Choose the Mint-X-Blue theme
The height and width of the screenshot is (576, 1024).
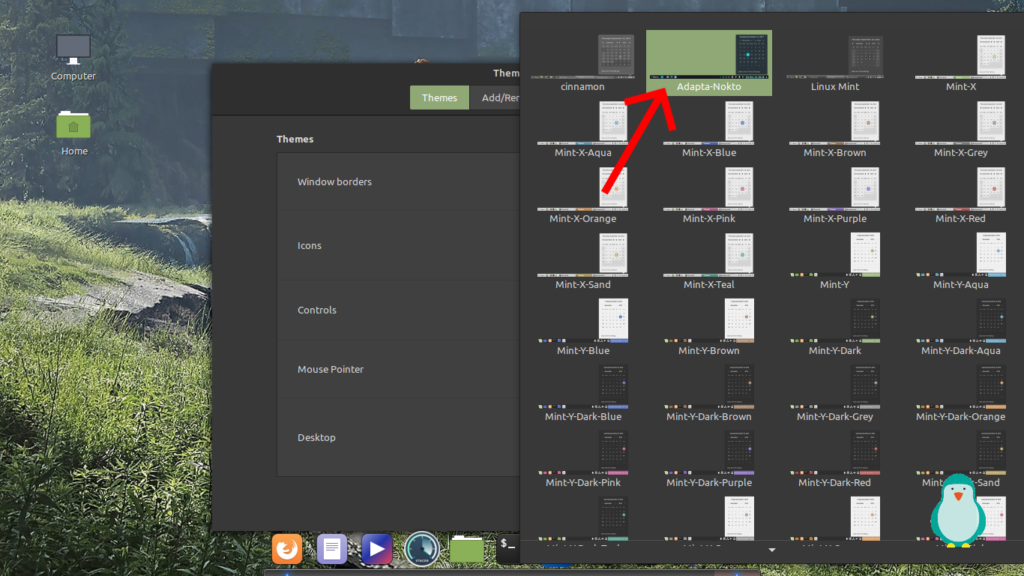point(709,129)
